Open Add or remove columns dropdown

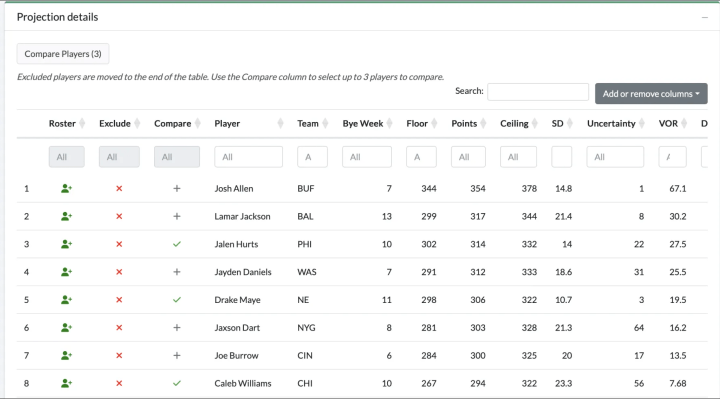point(651,94)
